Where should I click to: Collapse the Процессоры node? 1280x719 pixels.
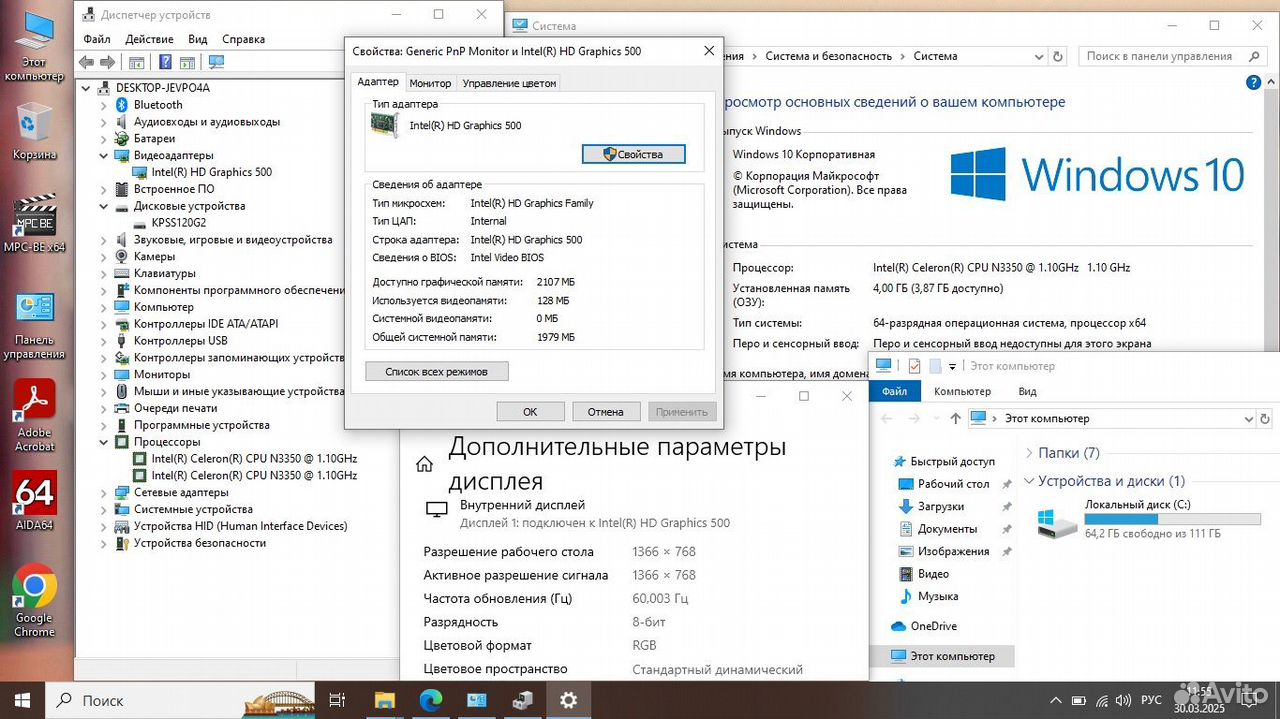pyautogui.click(x=104, y=442)
